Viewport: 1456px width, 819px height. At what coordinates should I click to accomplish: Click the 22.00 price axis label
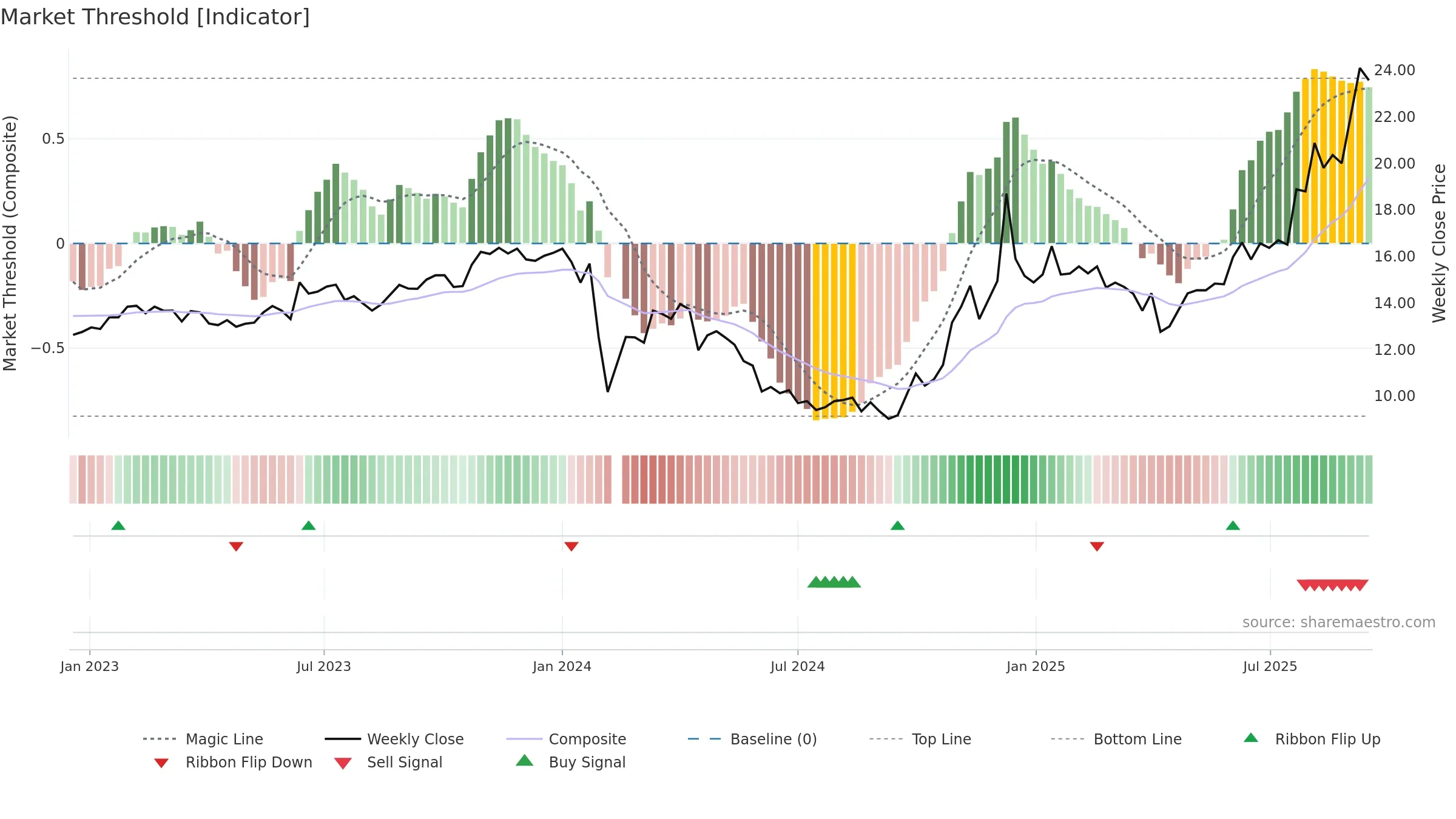point(1395,117)
